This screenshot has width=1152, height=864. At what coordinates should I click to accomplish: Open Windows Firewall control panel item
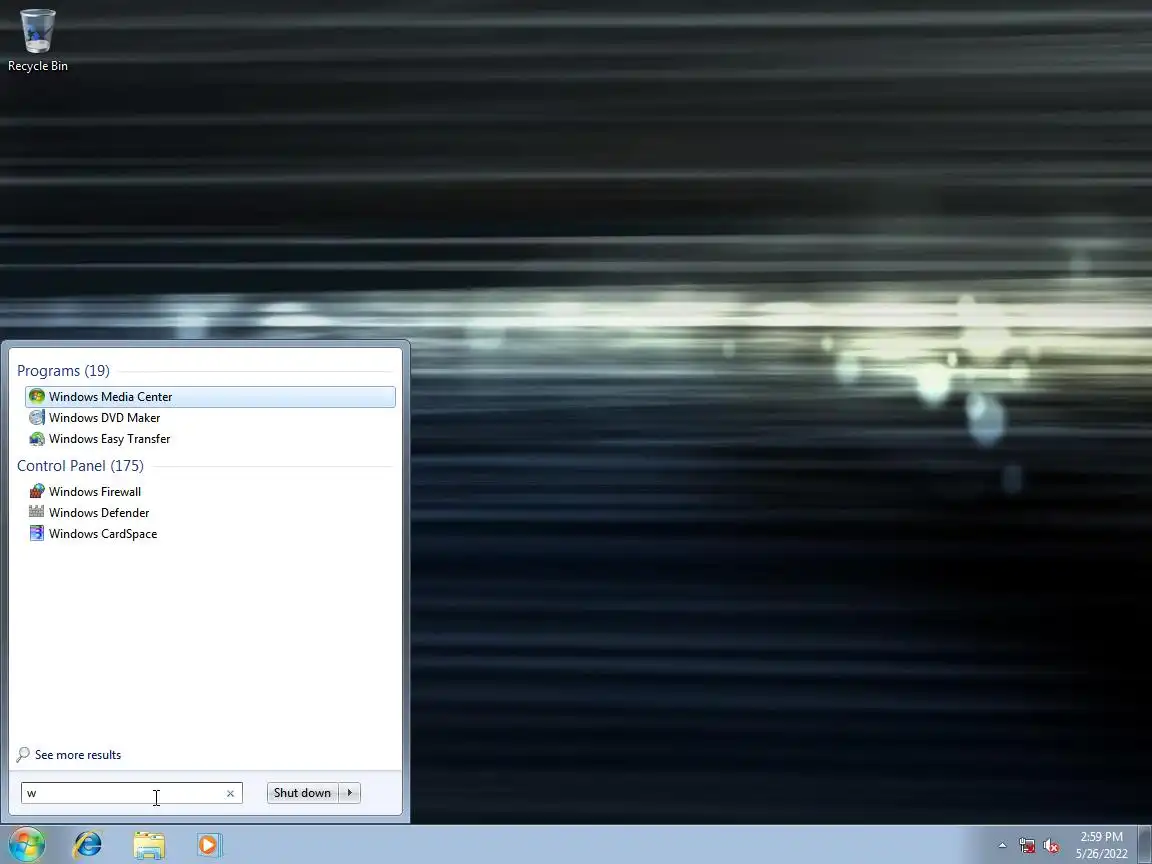point(210,492)
